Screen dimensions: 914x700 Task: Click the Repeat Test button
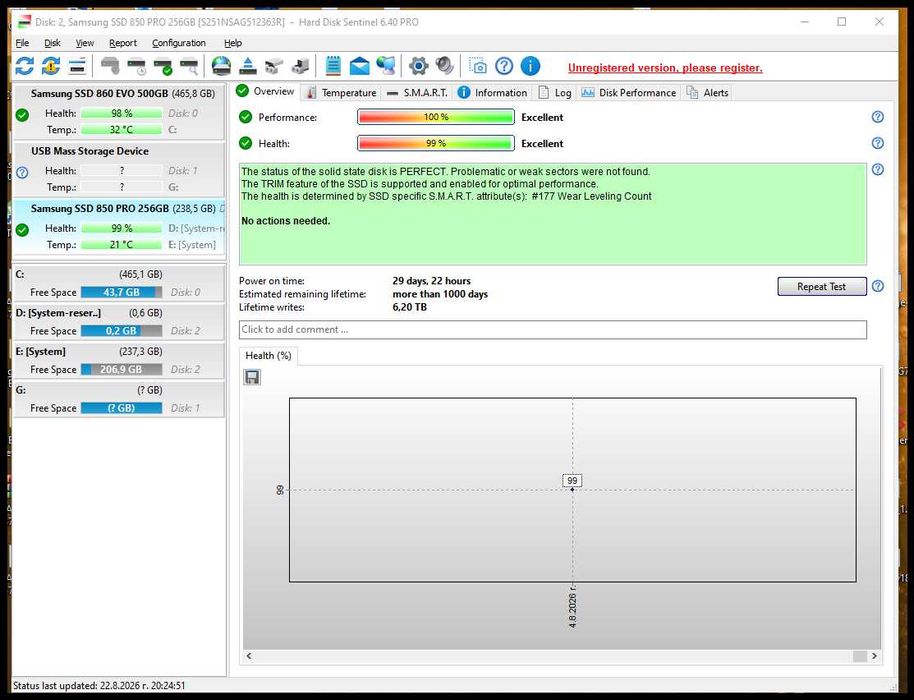click(x=821, y=286)
